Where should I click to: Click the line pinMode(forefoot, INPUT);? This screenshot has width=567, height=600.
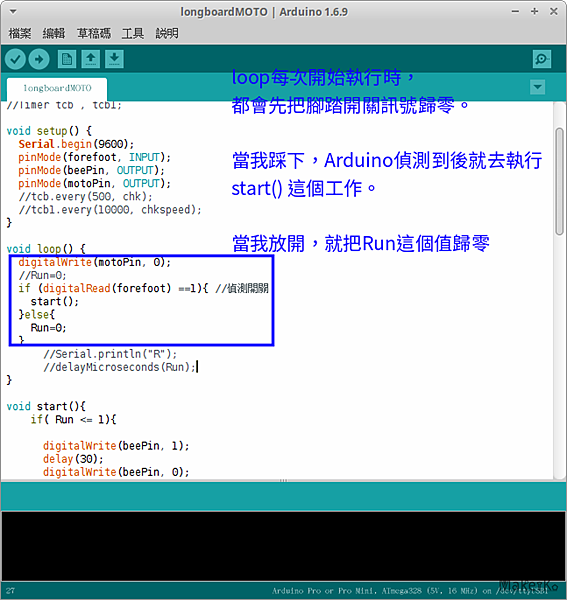point(94,157)
